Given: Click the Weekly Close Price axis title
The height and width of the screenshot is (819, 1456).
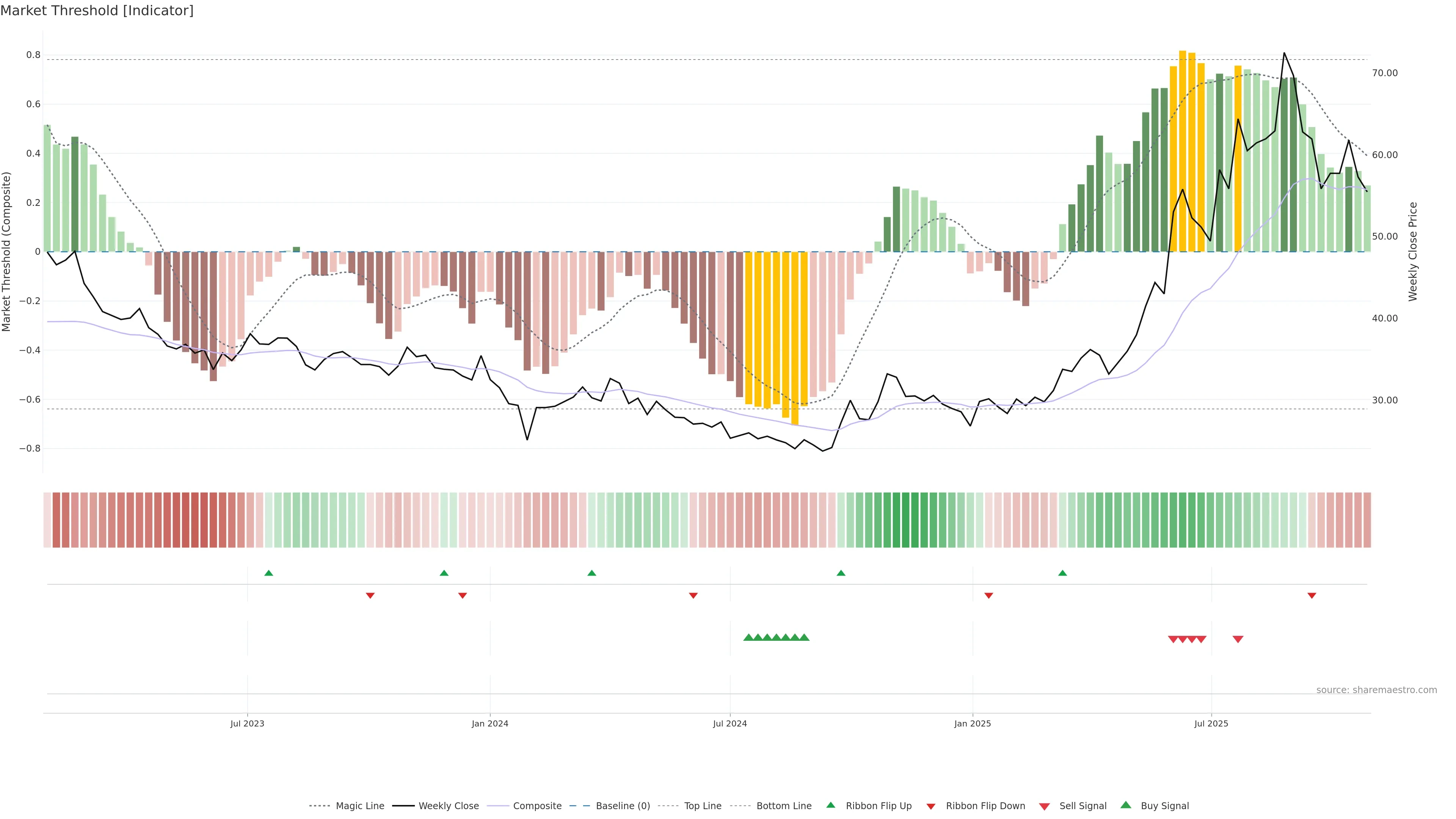Looking at the screenshot, I should tap(1413, 251).
